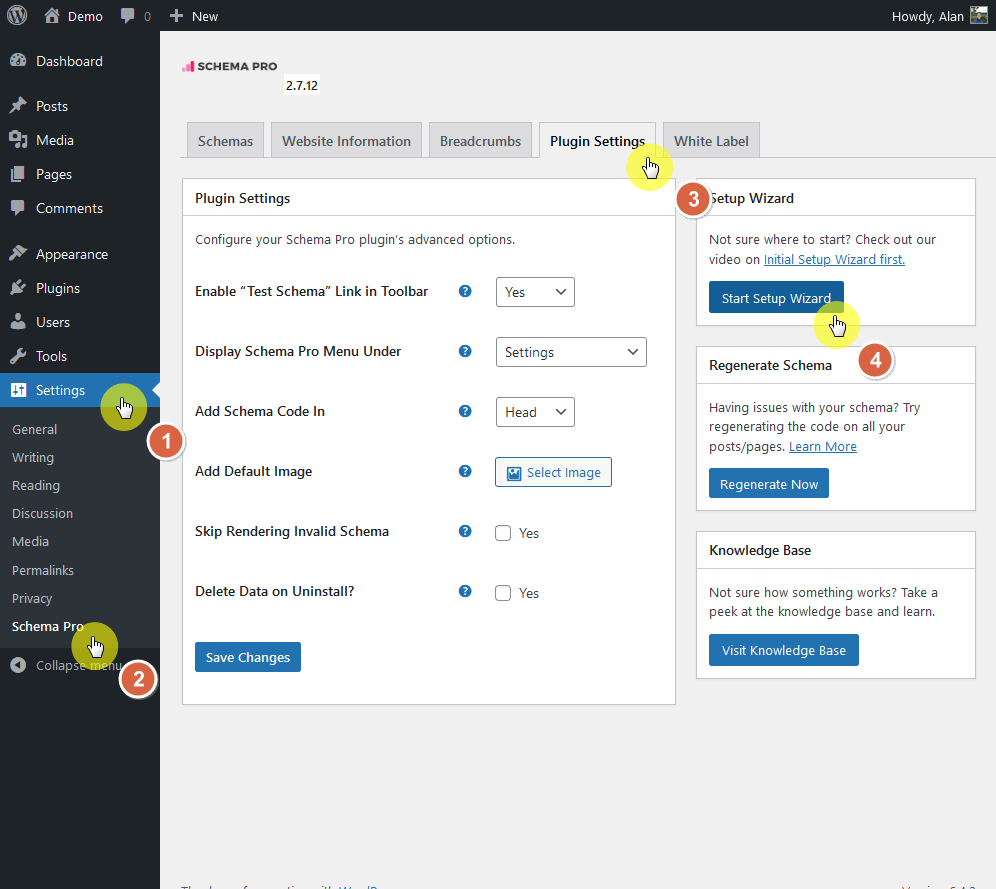The width and height of the screenshot is (996, 889).
Task: Switch to the Website Information tab
Action: 346,140
